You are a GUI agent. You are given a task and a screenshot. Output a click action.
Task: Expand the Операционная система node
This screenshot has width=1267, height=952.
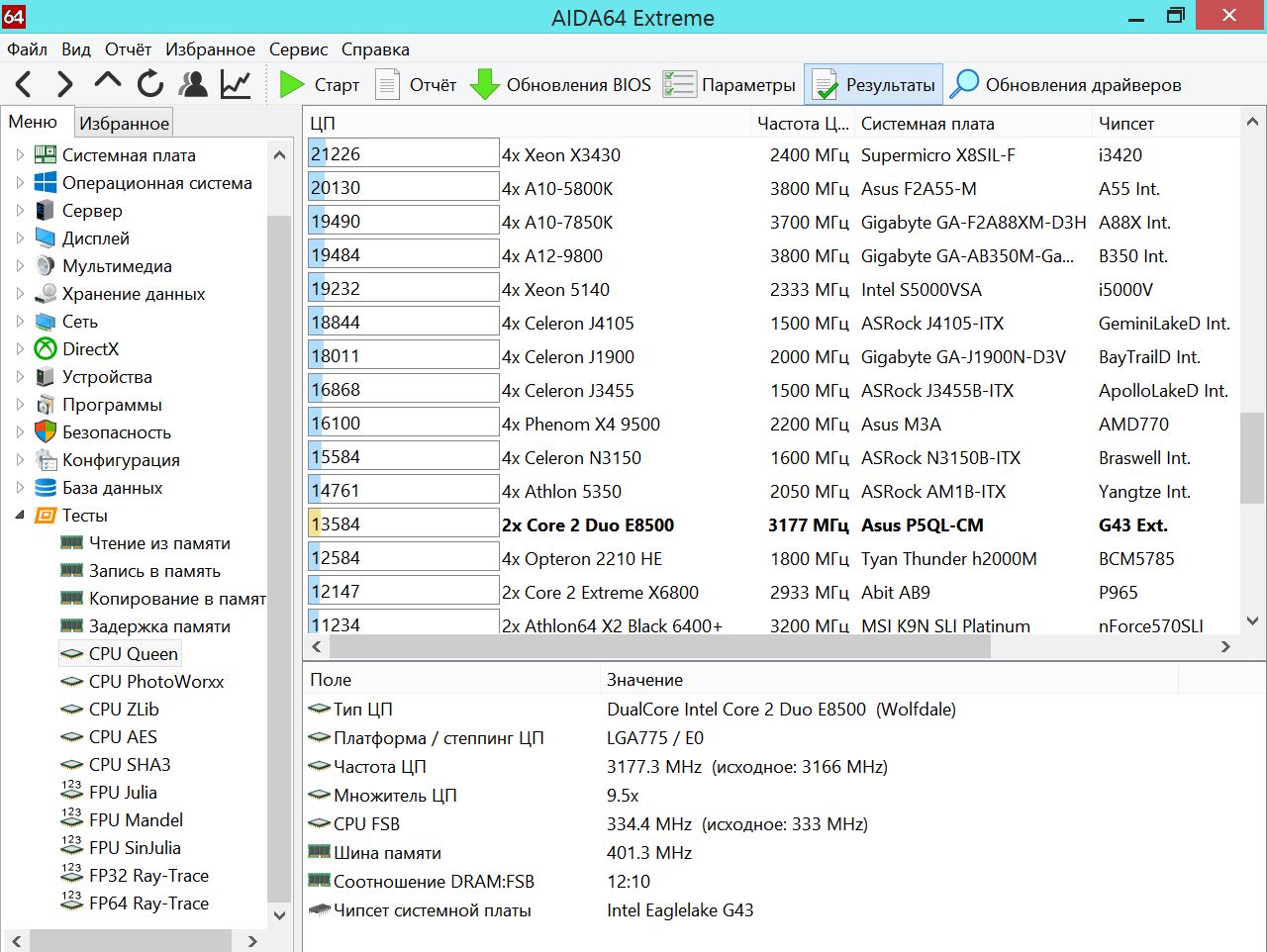click(20, 183)
